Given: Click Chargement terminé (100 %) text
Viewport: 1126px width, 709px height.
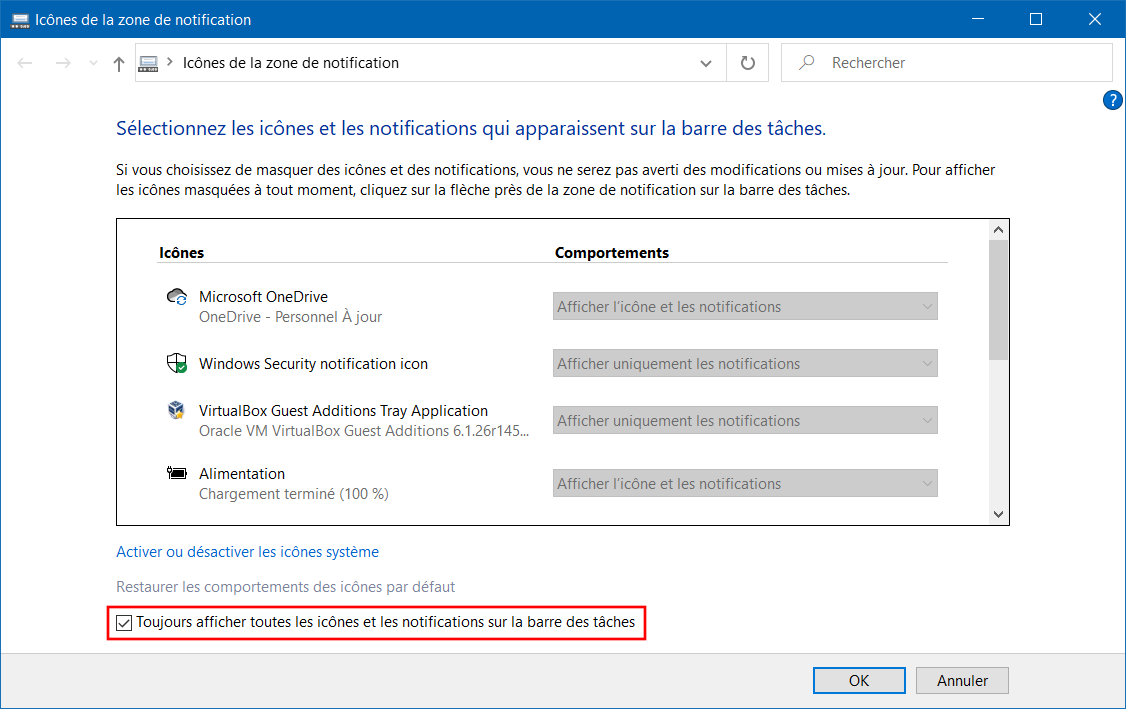Looking at the screenshot, I should [294, 493].
